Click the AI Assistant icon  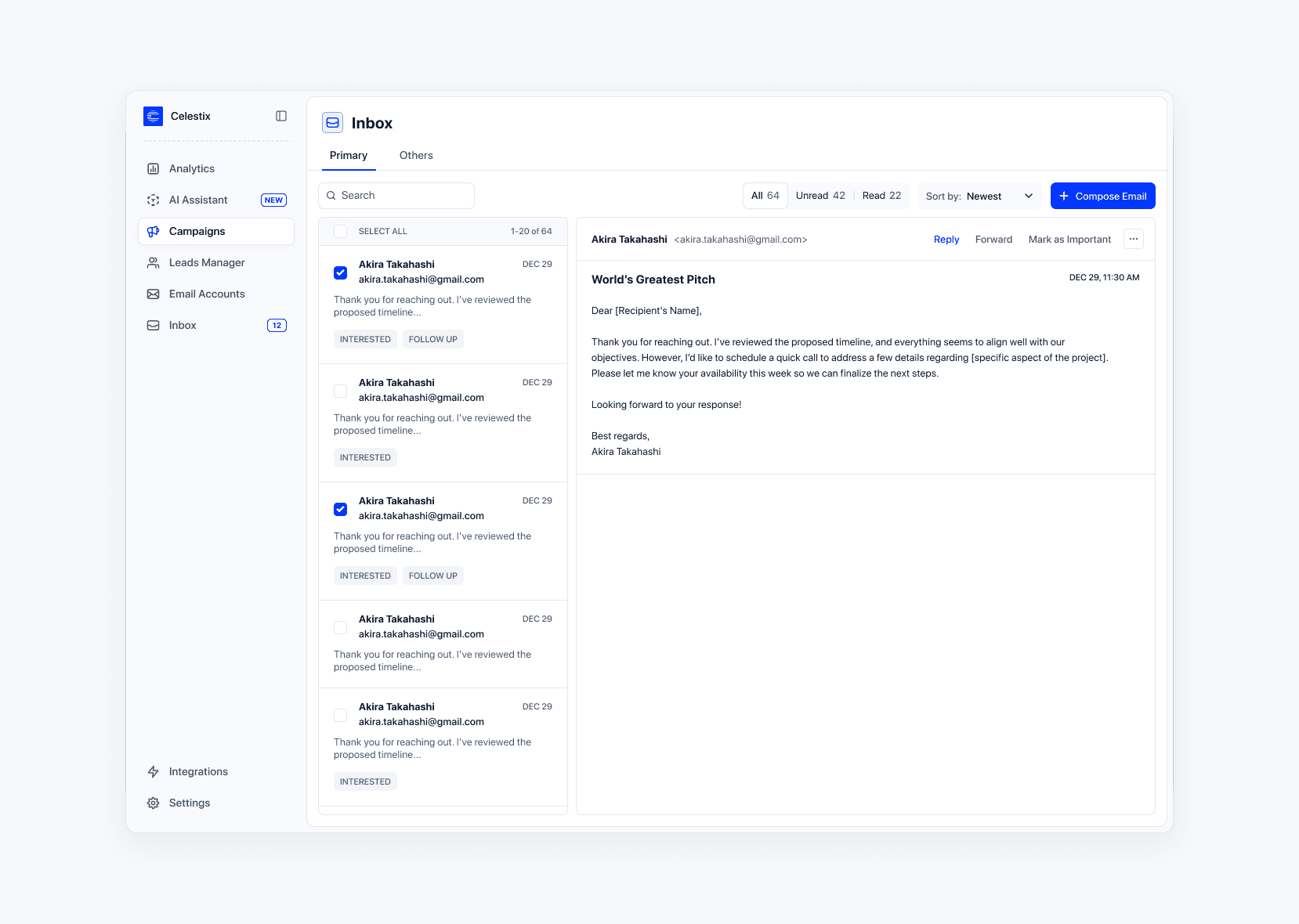pyautogui.click(x=154, y=200)
